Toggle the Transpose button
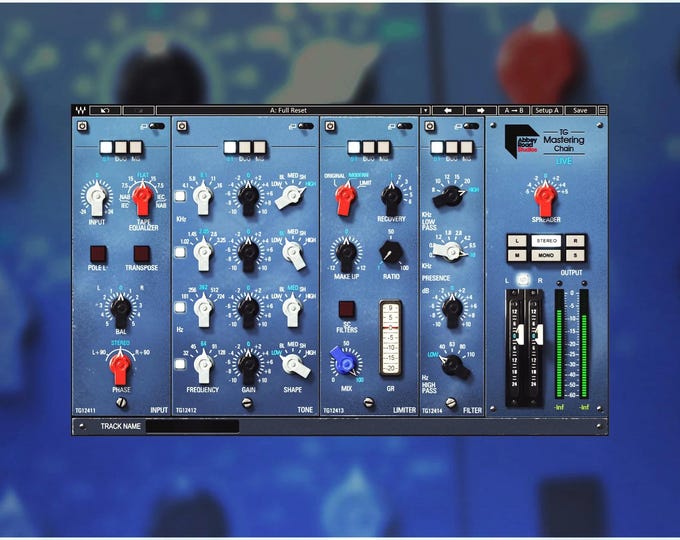This screenshot has height=540, width=680. pyautogui.click(x=142, y=254)
